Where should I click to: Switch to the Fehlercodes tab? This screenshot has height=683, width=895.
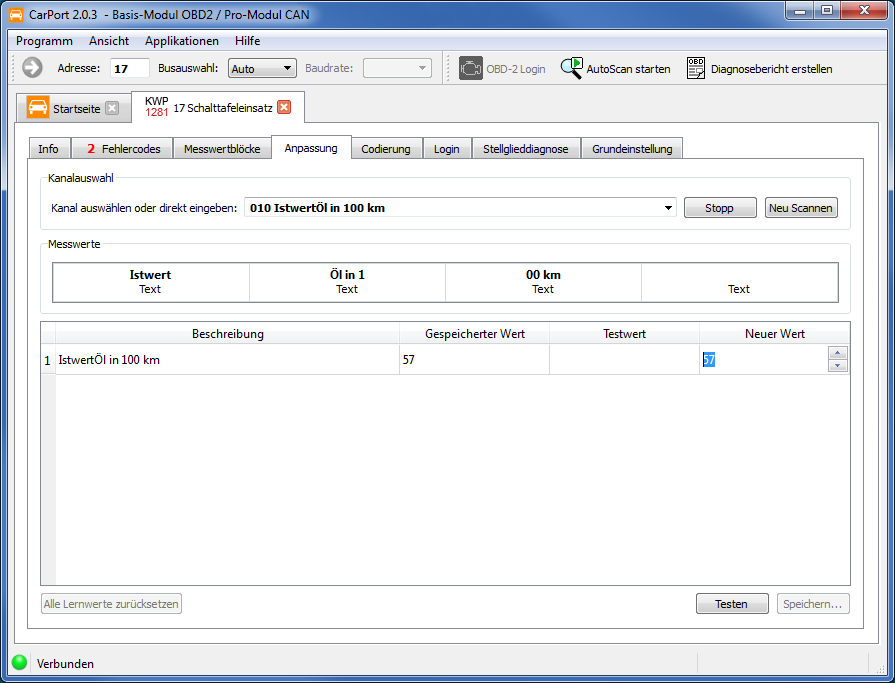tap(123, 149)
